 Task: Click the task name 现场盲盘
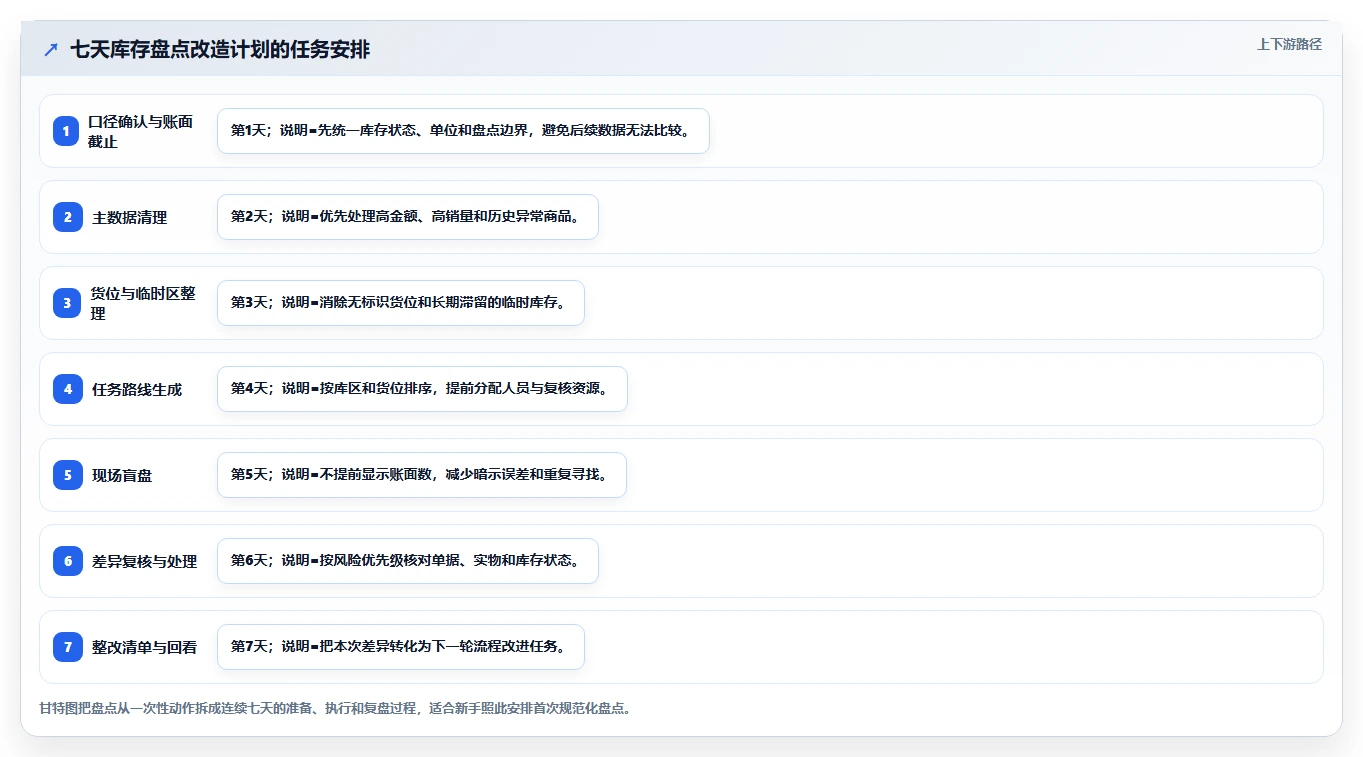tap(122, 475)
